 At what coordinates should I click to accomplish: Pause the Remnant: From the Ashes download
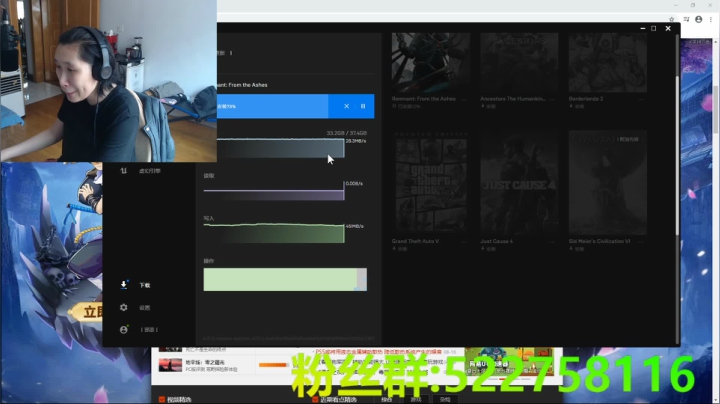(363, 106)
